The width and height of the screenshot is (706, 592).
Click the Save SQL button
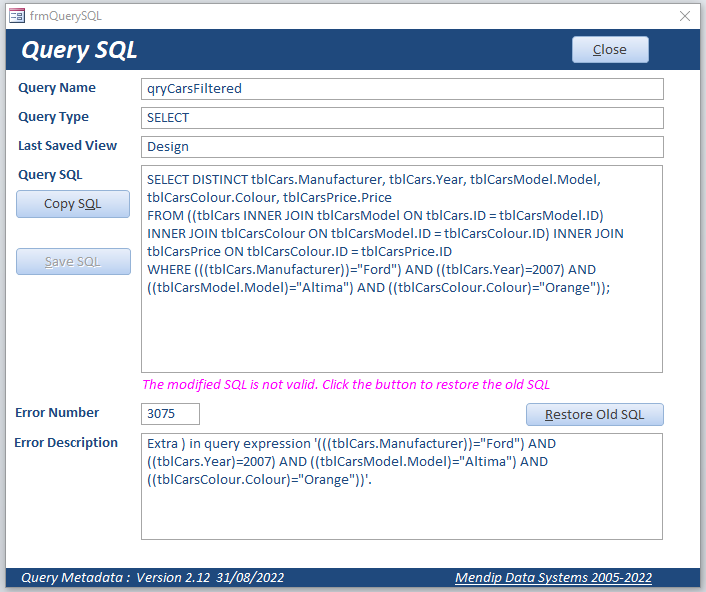point(73,262)
